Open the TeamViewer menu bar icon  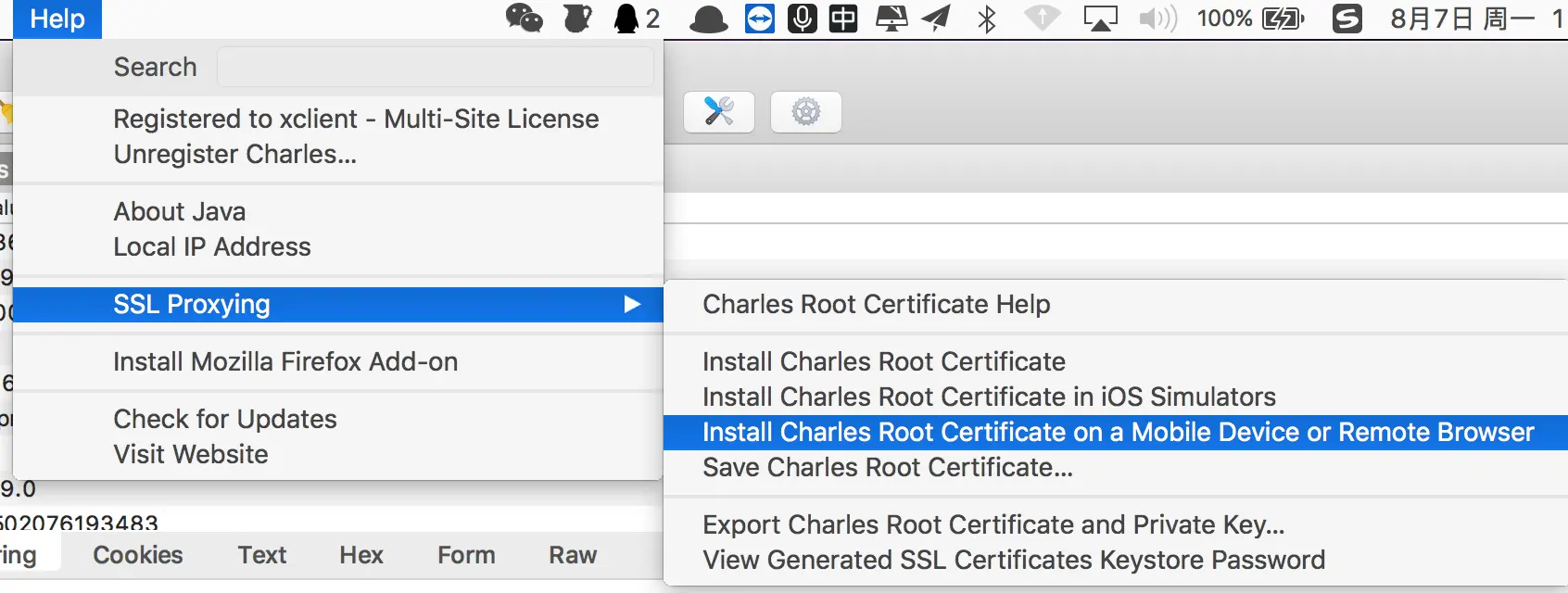point(760,19)
